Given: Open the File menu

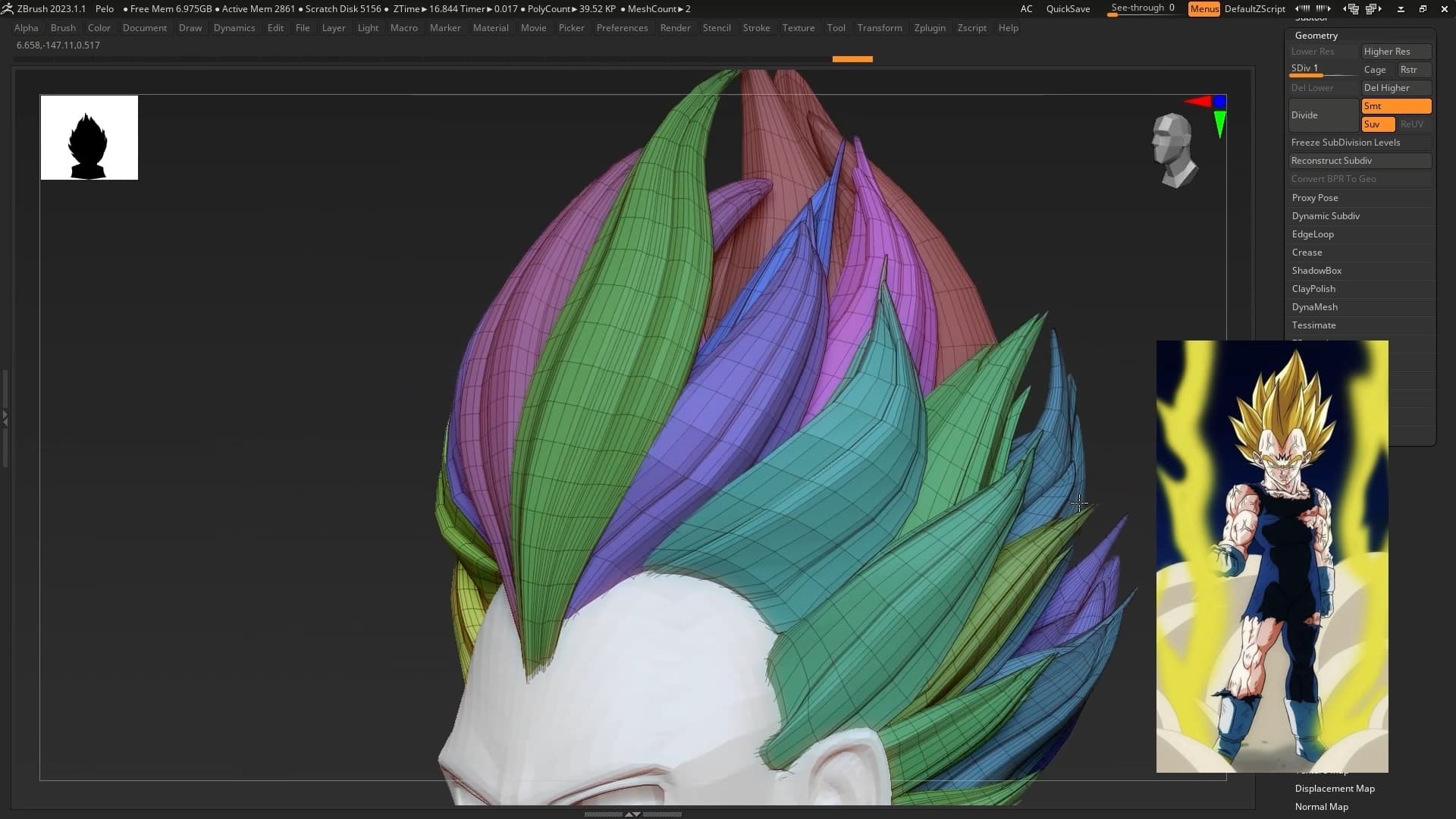Looking at the screenshot, I should (303, 28).
